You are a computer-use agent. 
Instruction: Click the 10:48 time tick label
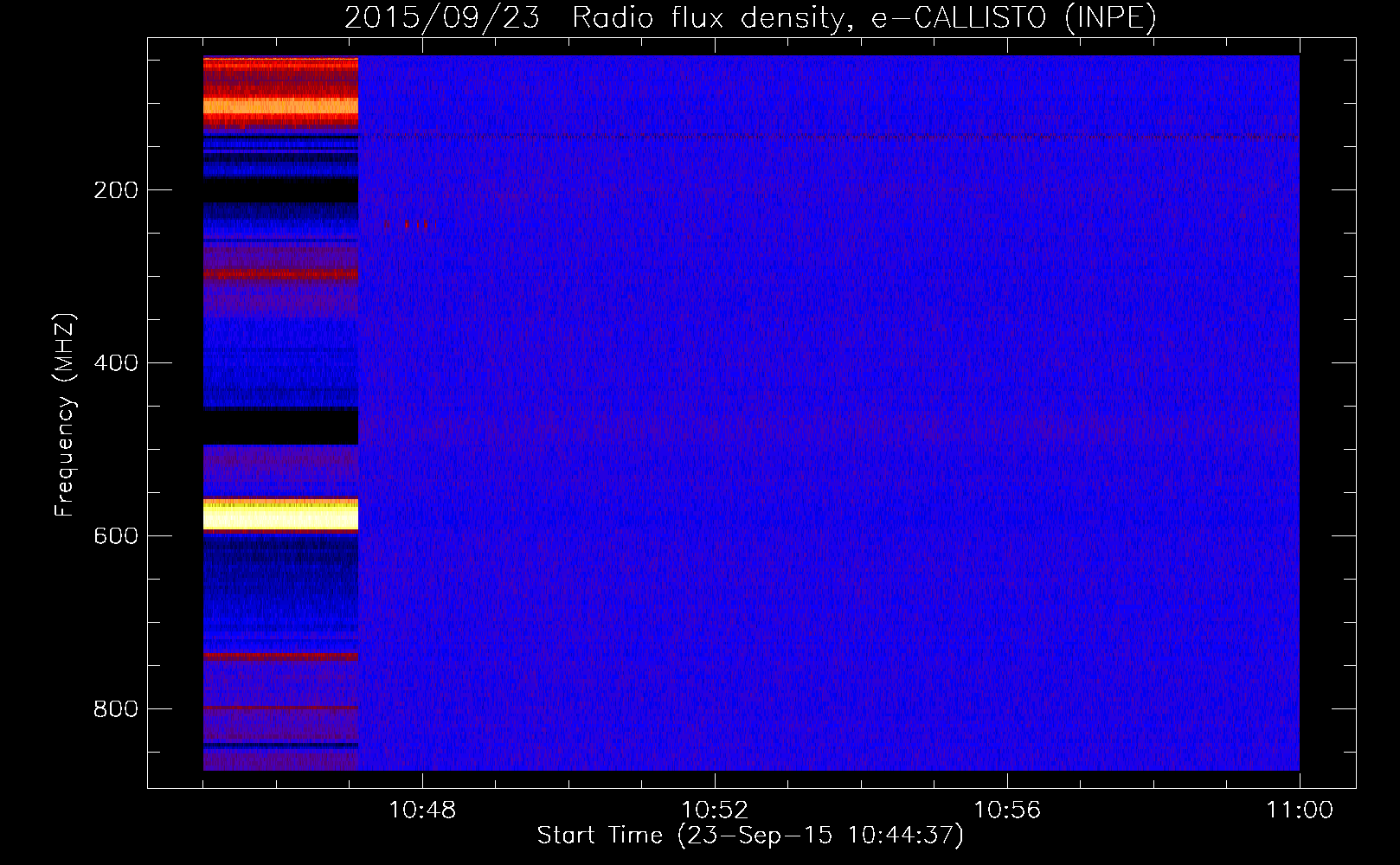pos(422,811)
